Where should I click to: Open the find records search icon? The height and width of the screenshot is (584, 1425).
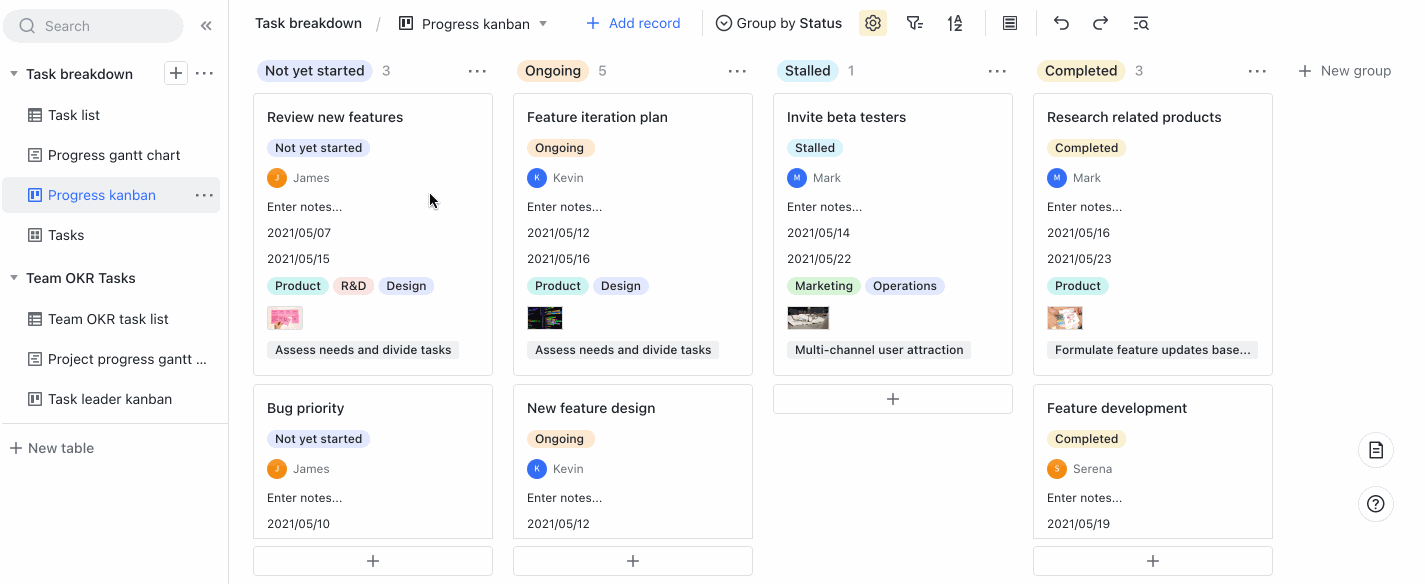tap(1141, 23)
